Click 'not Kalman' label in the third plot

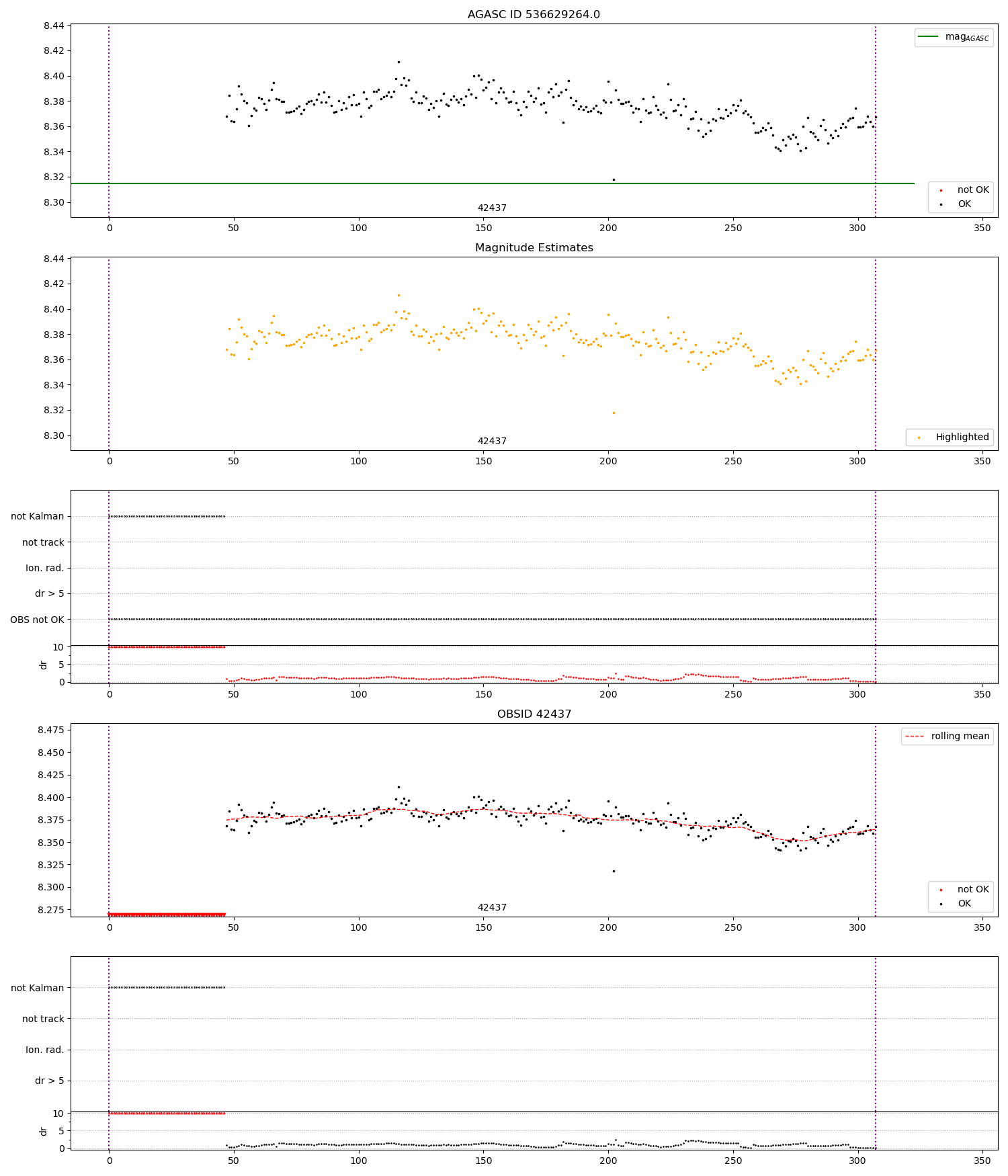coord(38,517)
